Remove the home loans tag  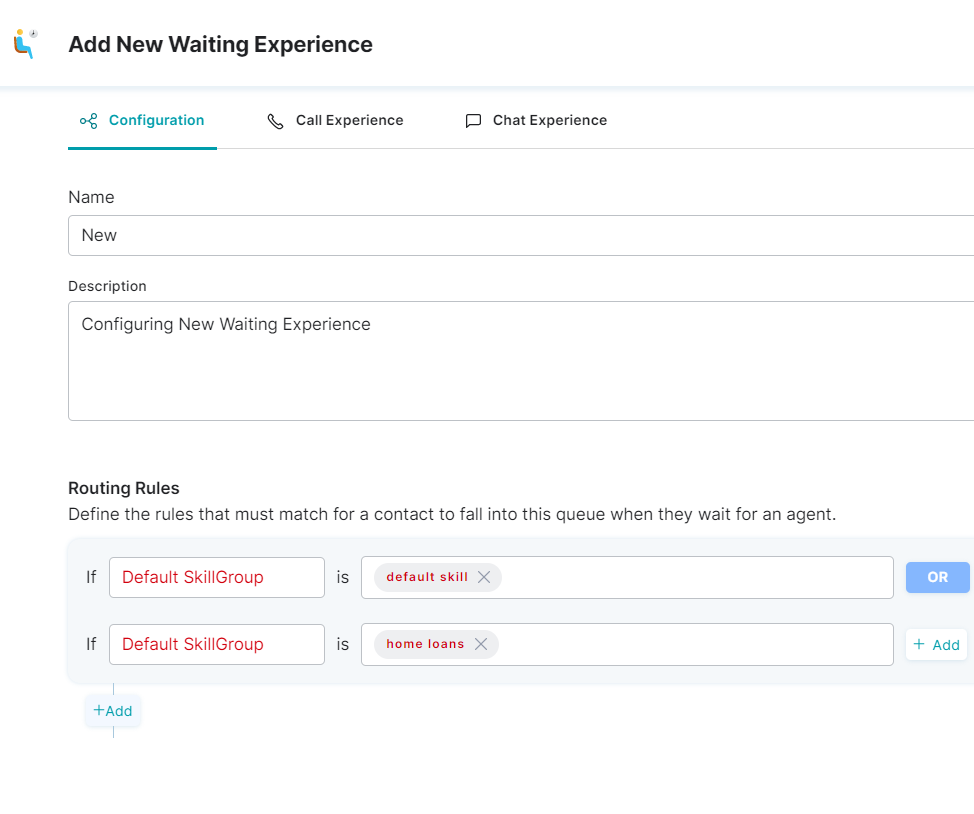(481, 644)
